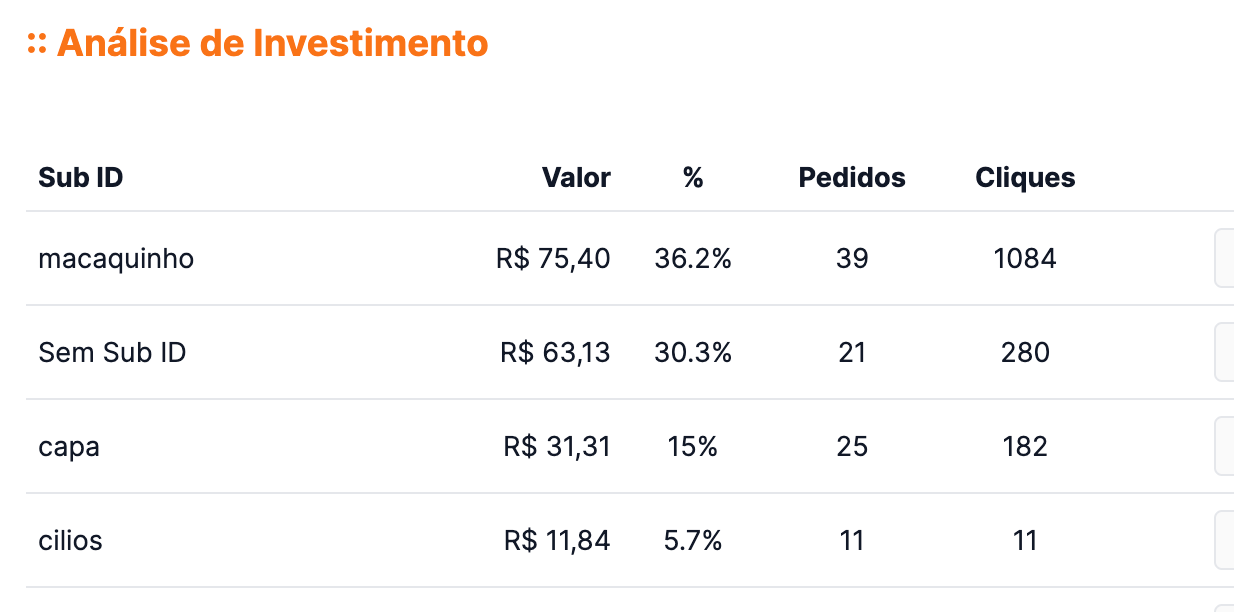The width and height of the screenshot is (1234, 612).
Task: Sort the table by Sub ID column
Action: pyautogui.click(x=80, y=177)
